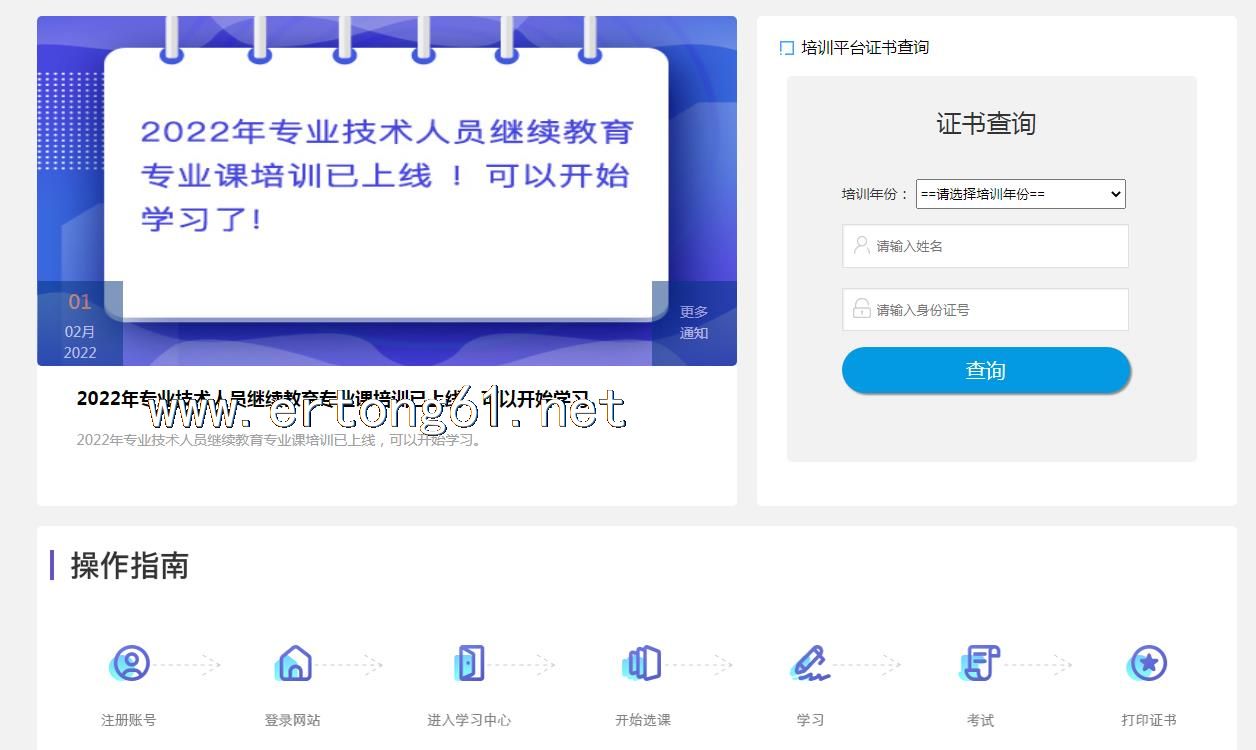1256x750 pixels.
Task: Click the small square icon beside 培训平台证书查询
Action: [787, 48]
